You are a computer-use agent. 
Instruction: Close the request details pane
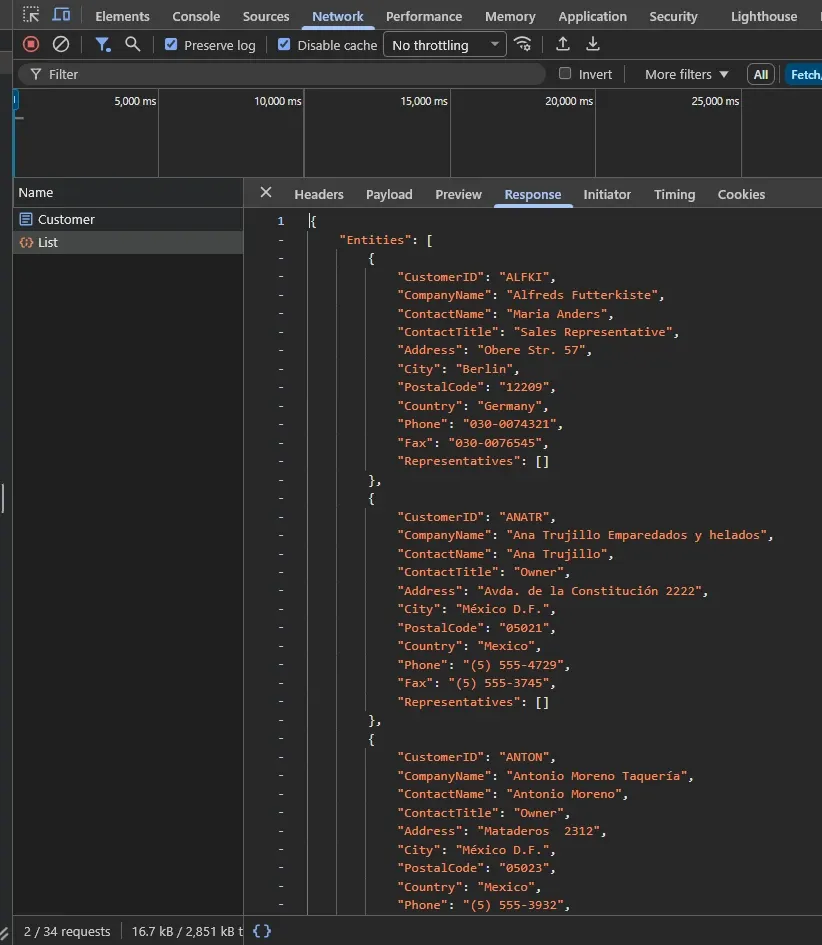[x=266, y=192]
